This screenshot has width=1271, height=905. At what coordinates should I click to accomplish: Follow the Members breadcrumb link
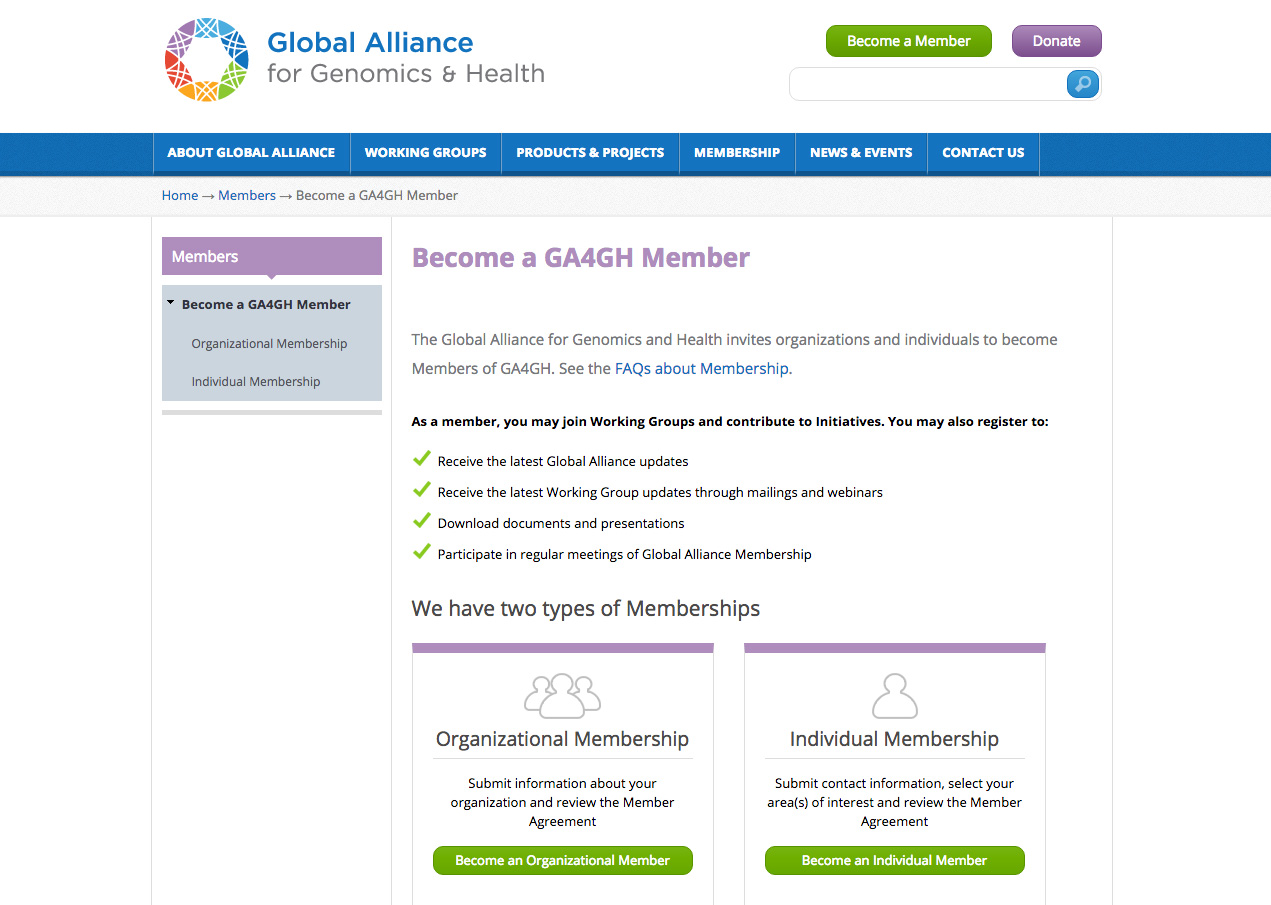[x=247, y=195]
